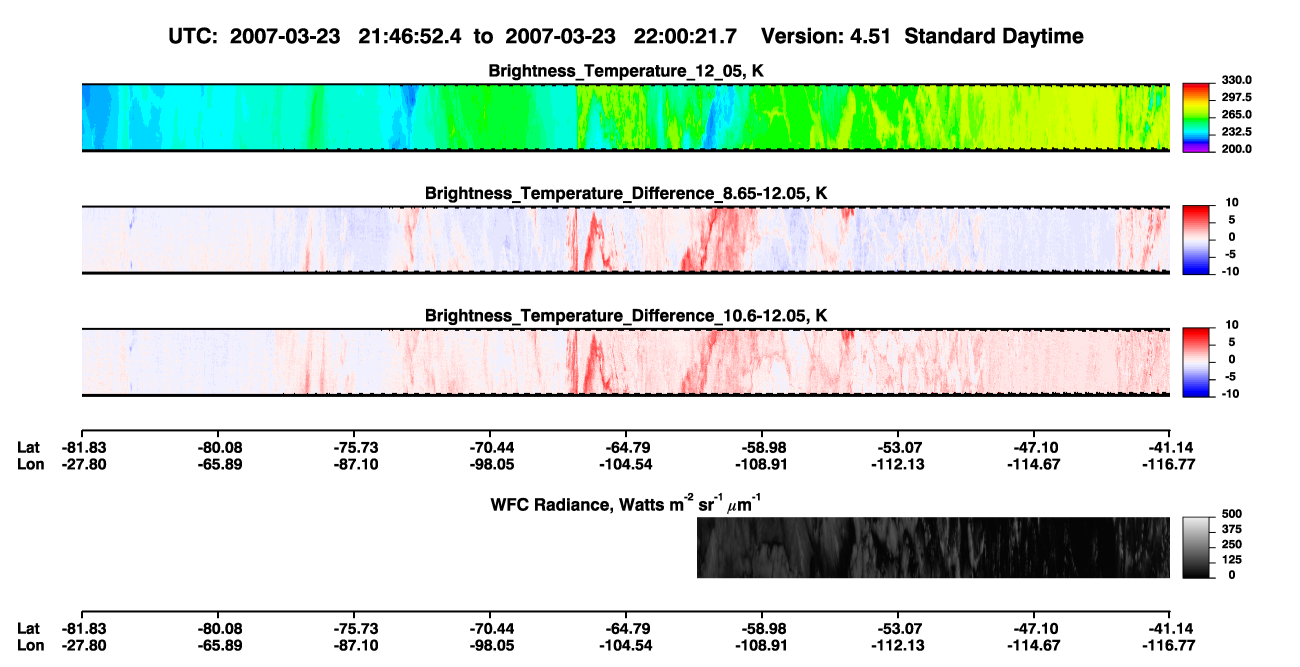Click longitude -65.89 on axis below WFC panel
Image resolution: width=1300 pixels, height=667 pixels.
pyautogui.click(x=218, y=645)
